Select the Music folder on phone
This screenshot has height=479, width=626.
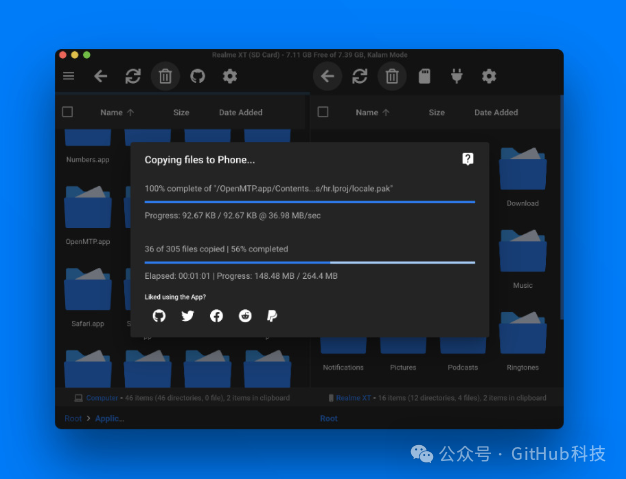[523, 259]
